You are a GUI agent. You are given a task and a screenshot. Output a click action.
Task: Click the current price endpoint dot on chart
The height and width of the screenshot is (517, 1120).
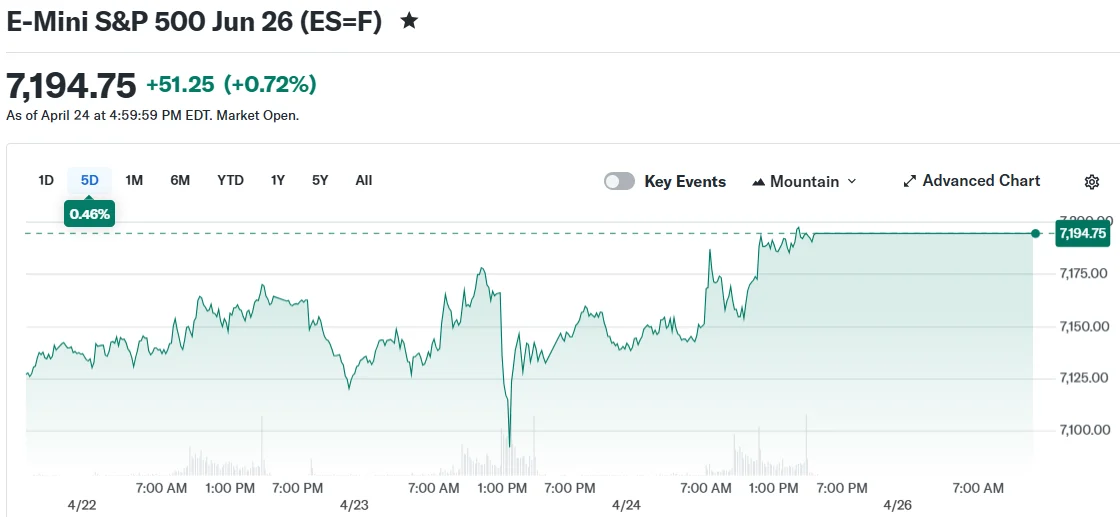[x=1036, y=234]
